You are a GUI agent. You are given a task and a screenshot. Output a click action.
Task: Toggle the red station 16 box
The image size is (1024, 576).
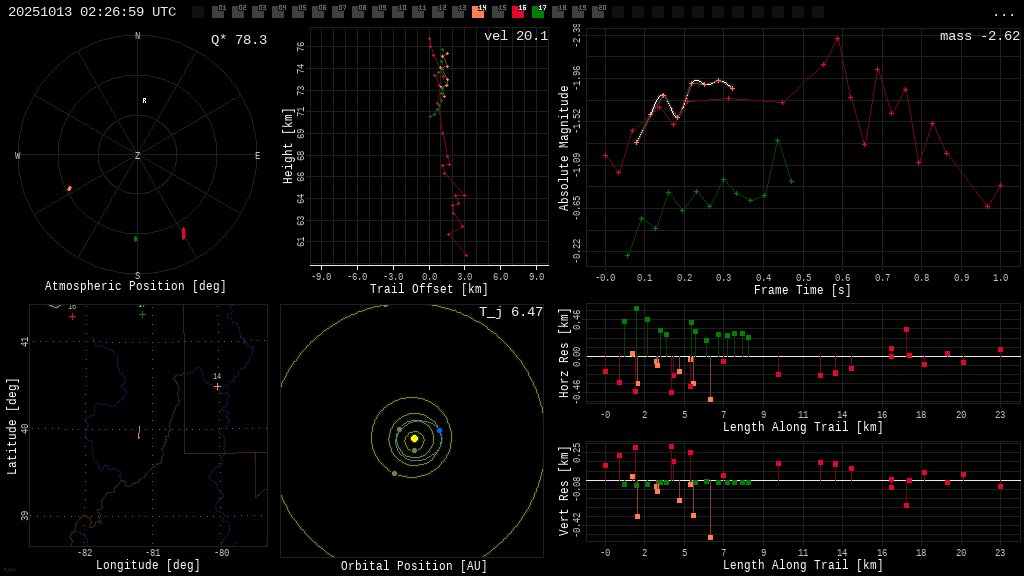tap(518, 12)
